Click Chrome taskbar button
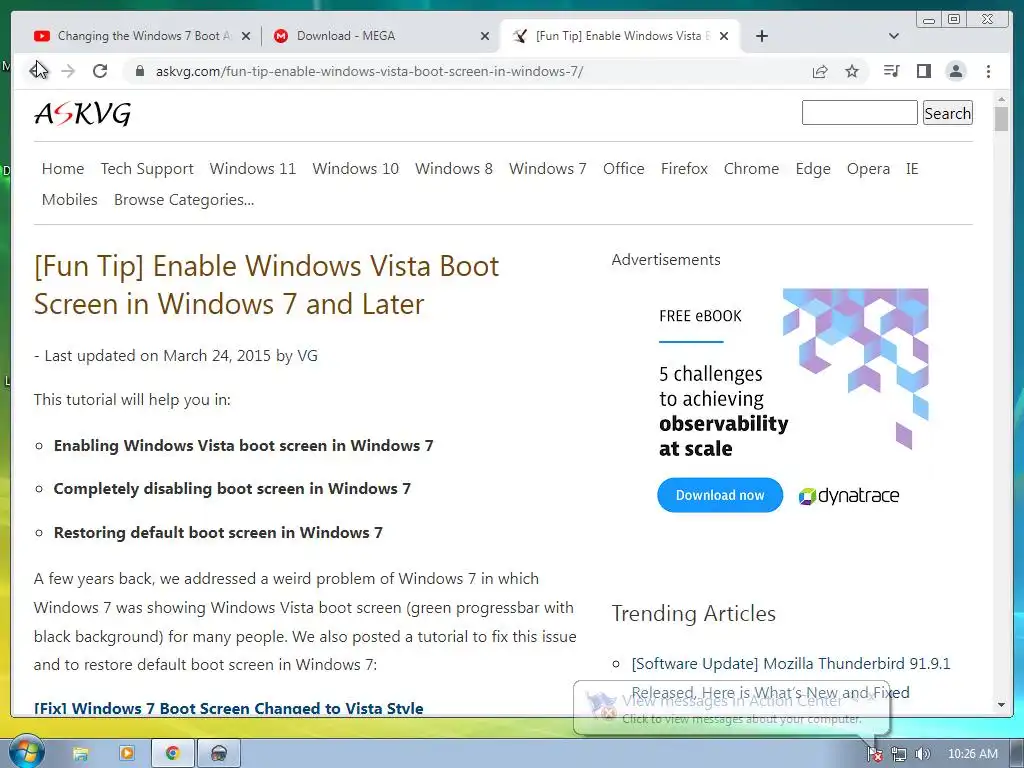The width and height of the screenshot is (1024, 768). click(172, 754)
